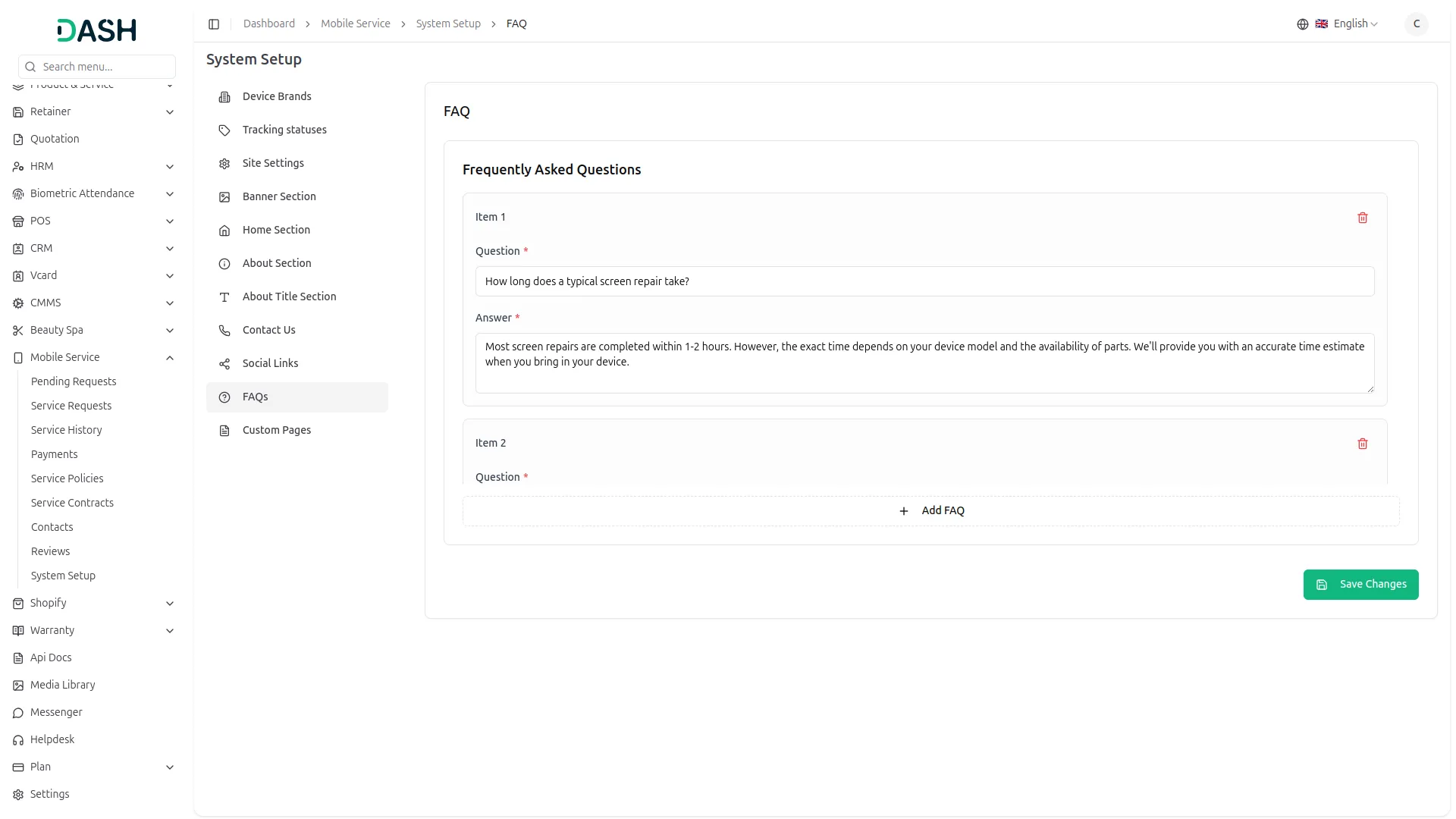1456x819 pixels.
Task: Open the Banner Section editor
Action: pyautogui.click(x=278, y=196)
